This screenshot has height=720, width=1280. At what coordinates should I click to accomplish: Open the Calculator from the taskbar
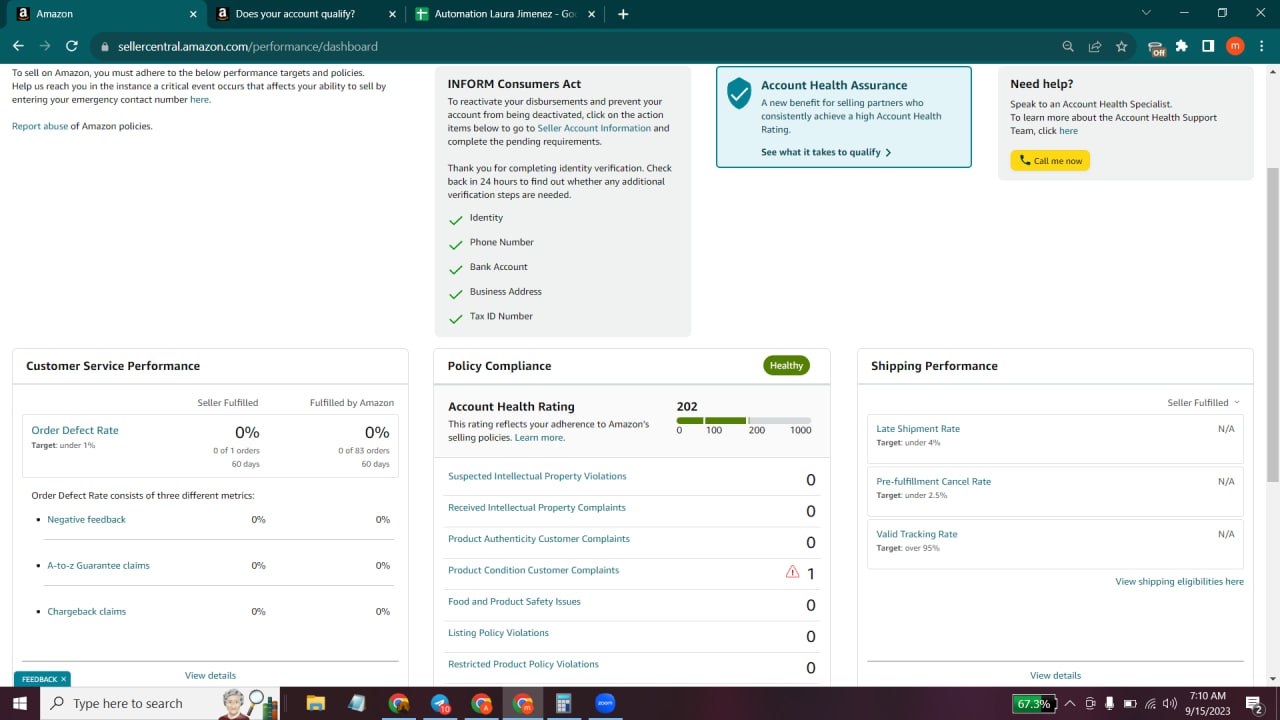pos(563,703)
